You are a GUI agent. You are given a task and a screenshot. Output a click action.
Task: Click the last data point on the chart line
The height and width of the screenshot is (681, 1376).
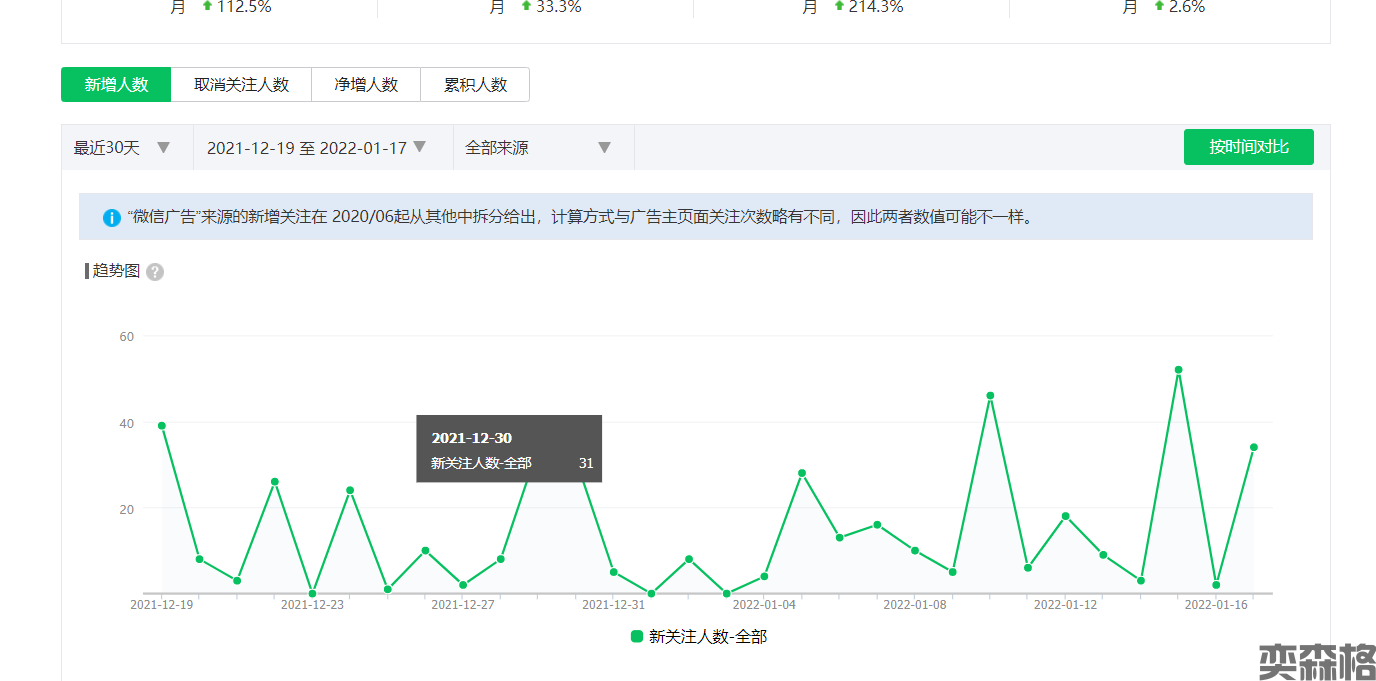click(1253, 447)
